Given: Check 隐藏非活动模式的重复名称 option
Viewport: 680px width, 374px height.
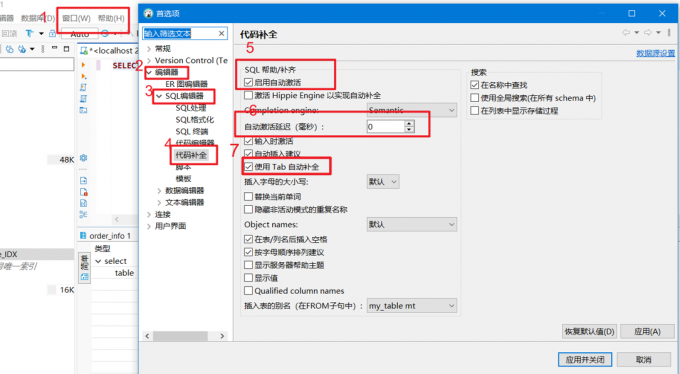Looking at the screenshot, I should coord(248,210).
